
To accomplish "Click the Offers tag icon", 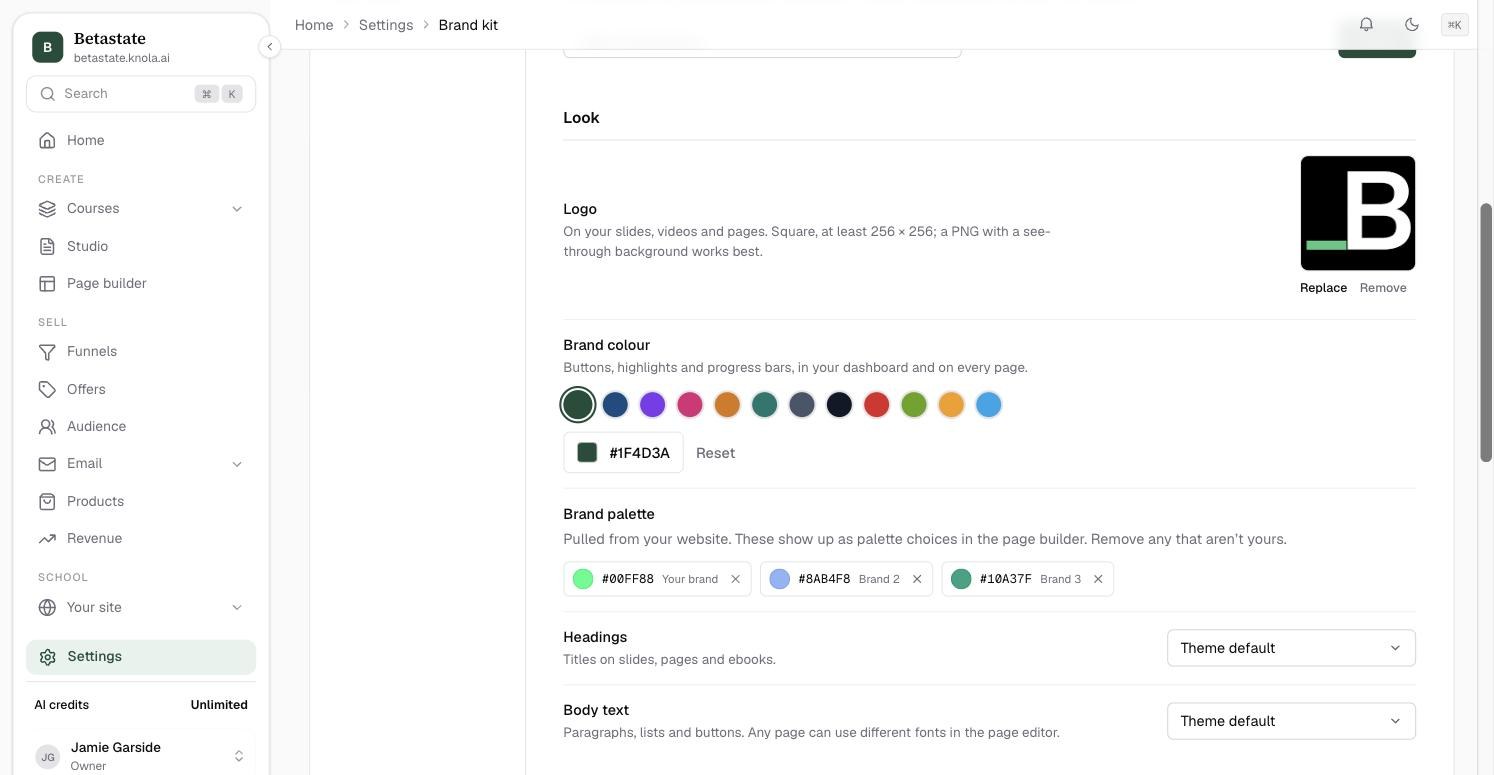I will coord(47,390).
